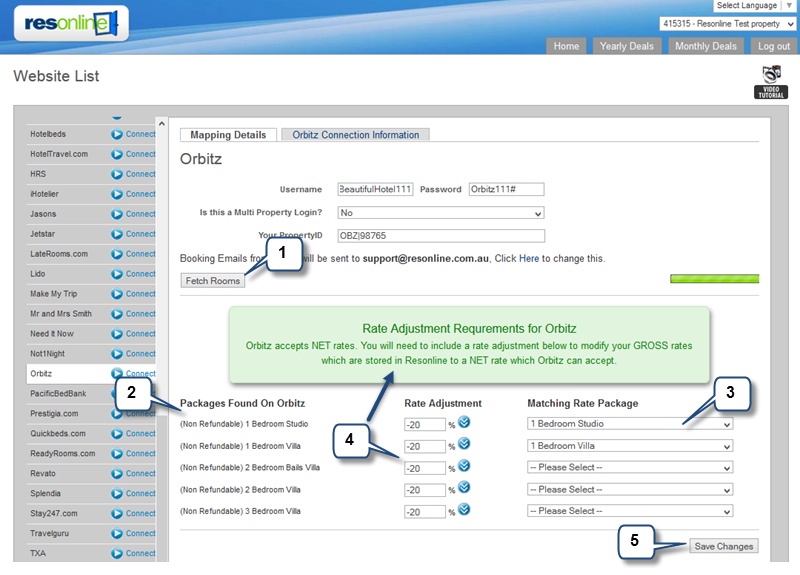
Task: Click the Password input field
Action: (x=506, y=189)
